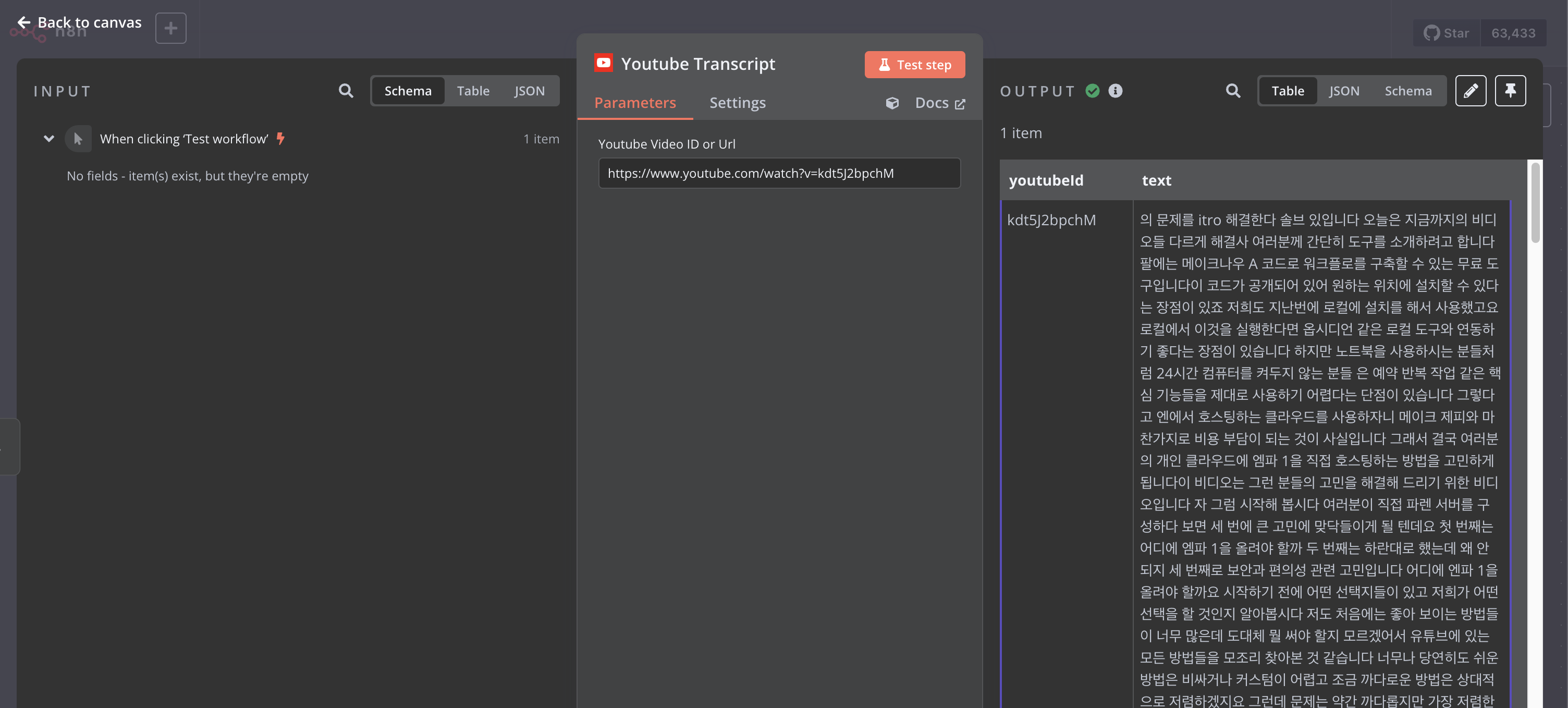Screen dimensions: 1568x708
Task: Click the 'No fields' empty message
Action: [x=188, y=176]
